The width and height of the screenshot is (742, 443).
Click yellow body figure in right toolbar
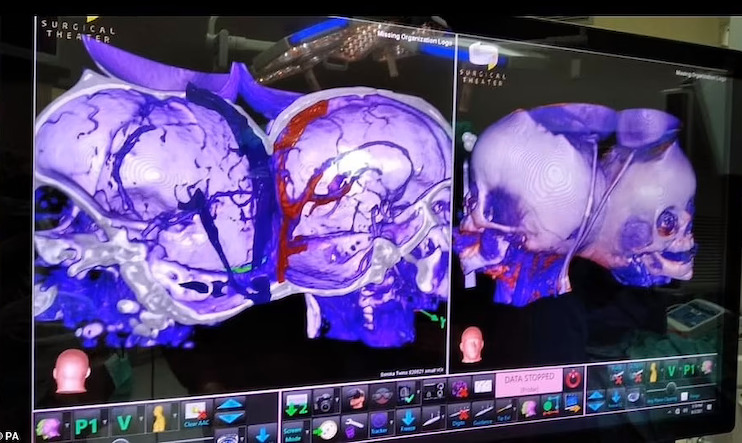point(654,372)
